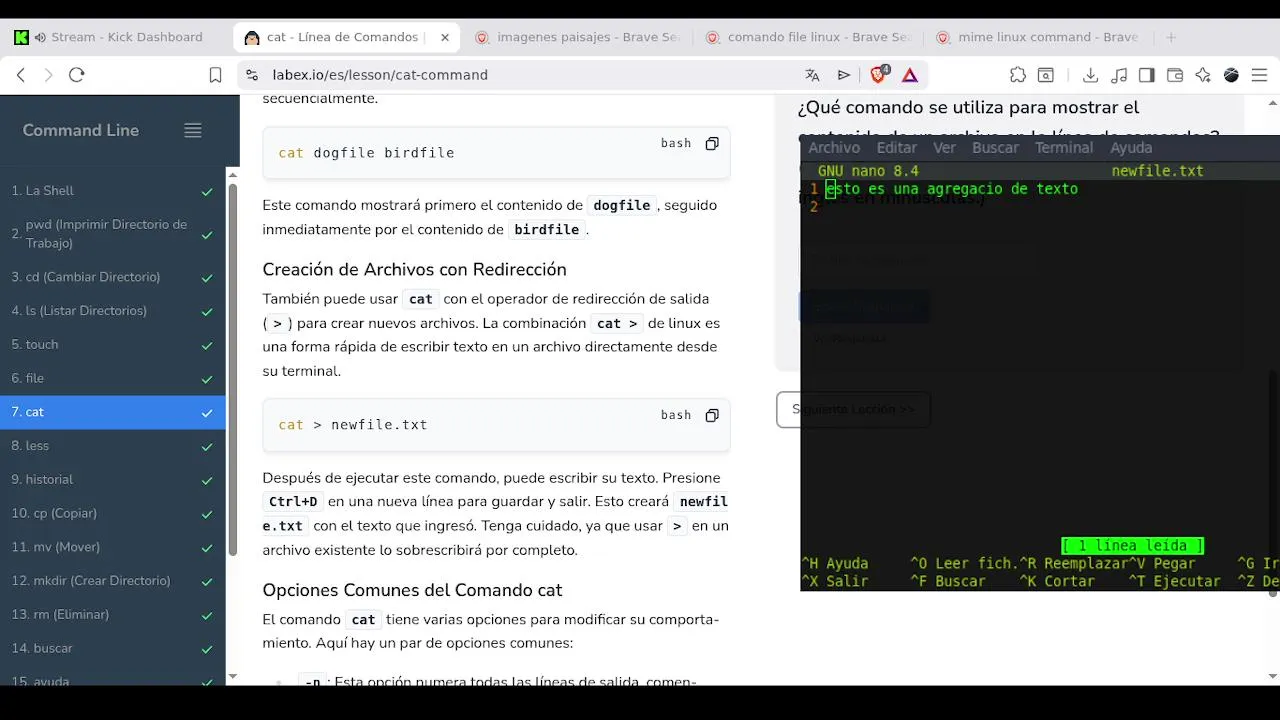Open lesson '4. ls (Listar Directorios)'
The width and height of the screenshot is (1280, 720).
point(112,311)
